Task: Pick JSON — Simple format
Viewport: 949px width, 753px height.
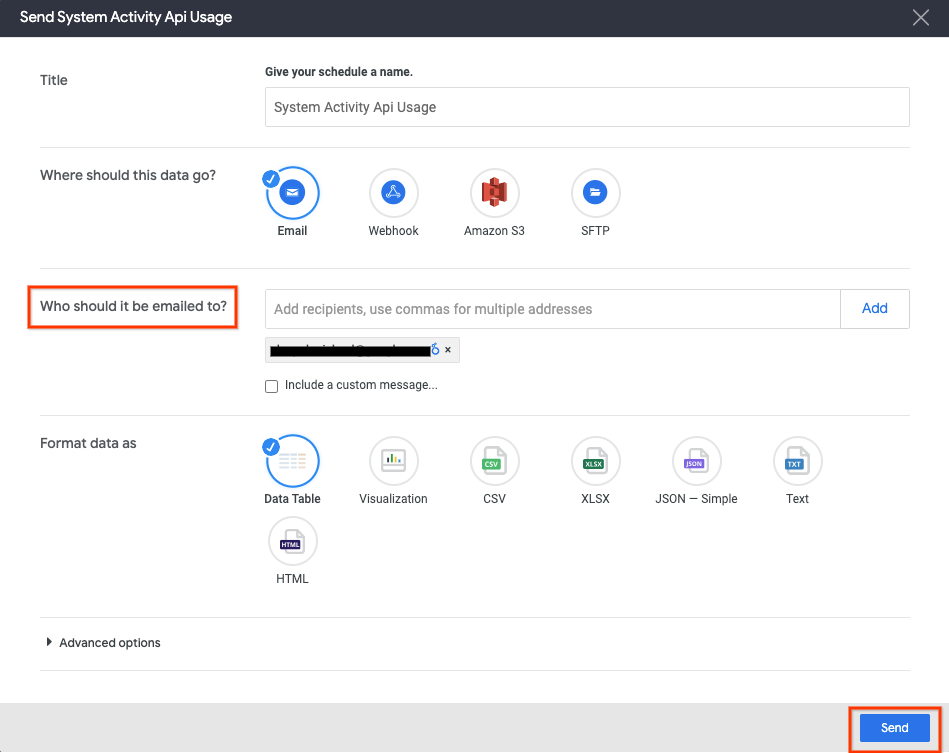Action: point(696,461)
